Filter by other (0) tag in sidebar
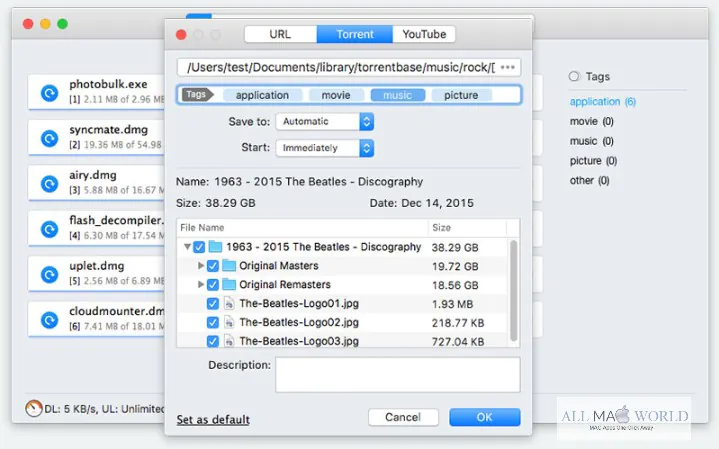Image resolution: width=719 pixels, height=449 pixels. (x=590, y=180)
